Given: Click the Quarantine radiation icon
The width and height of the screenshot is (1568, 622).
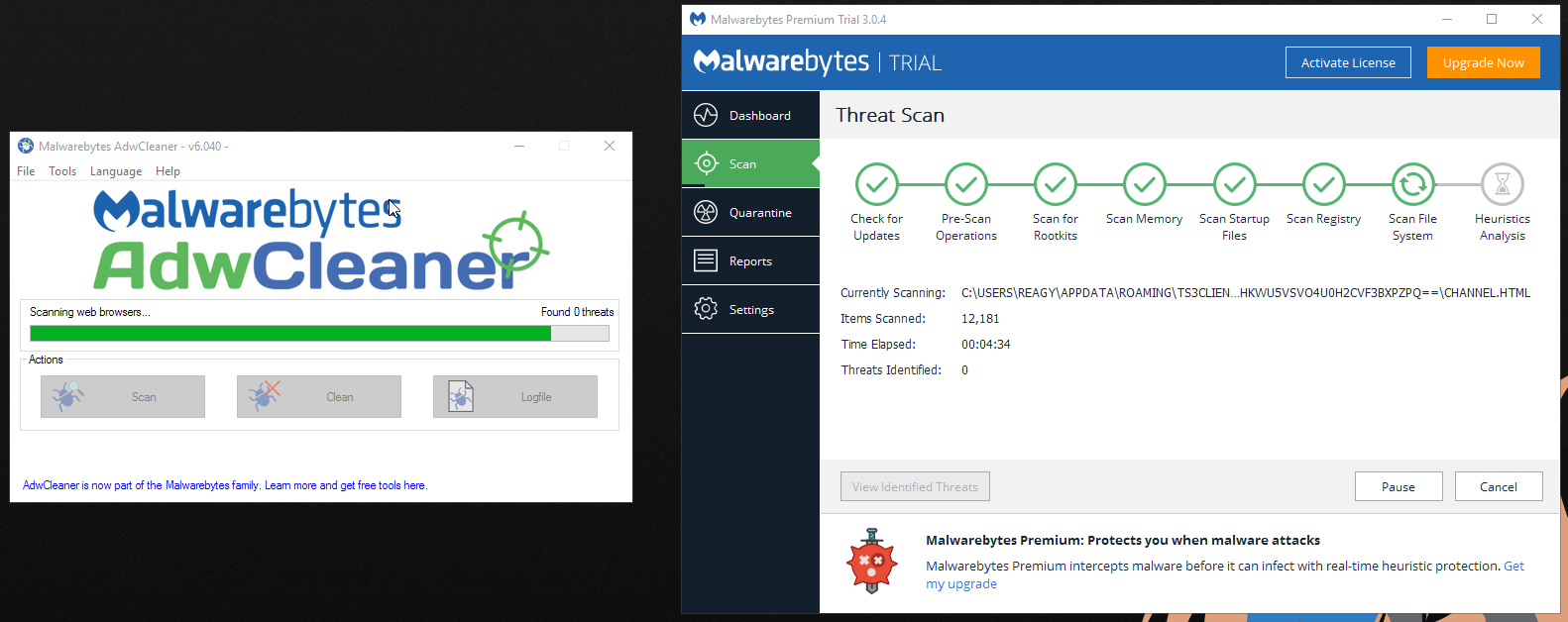Looking at the screenshot, I should (x=706, y=212).
